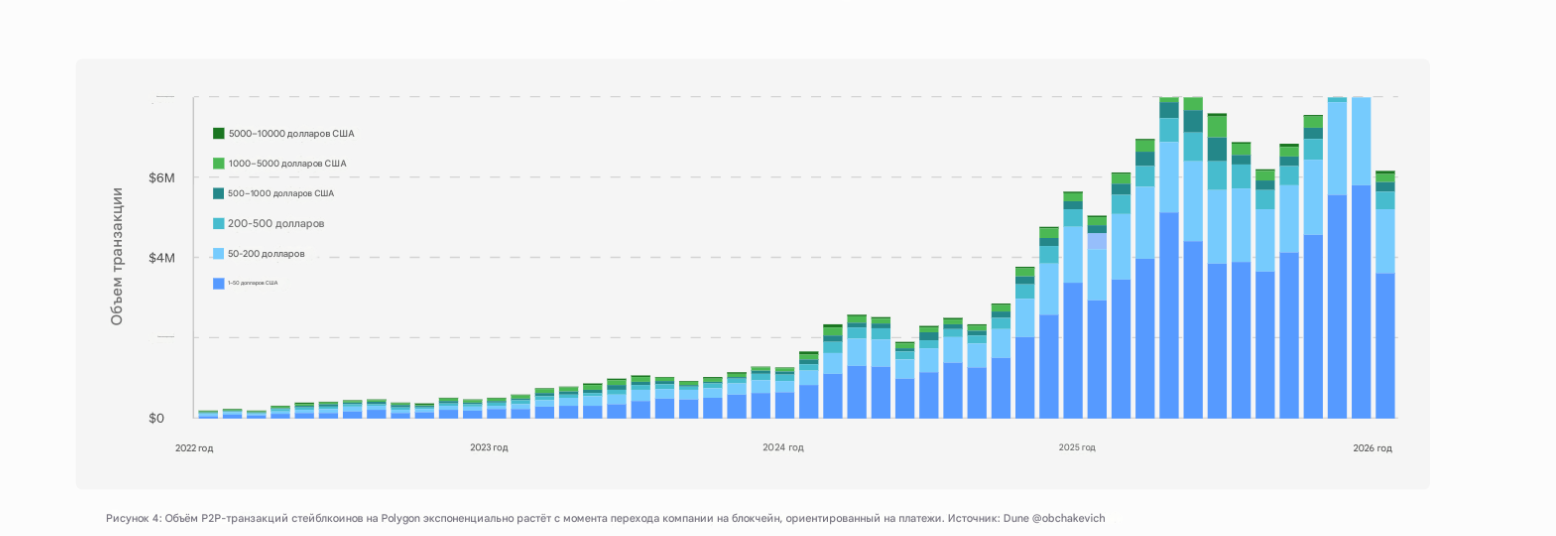Click the '50–200 долларов' legend text

pos(266,254)
